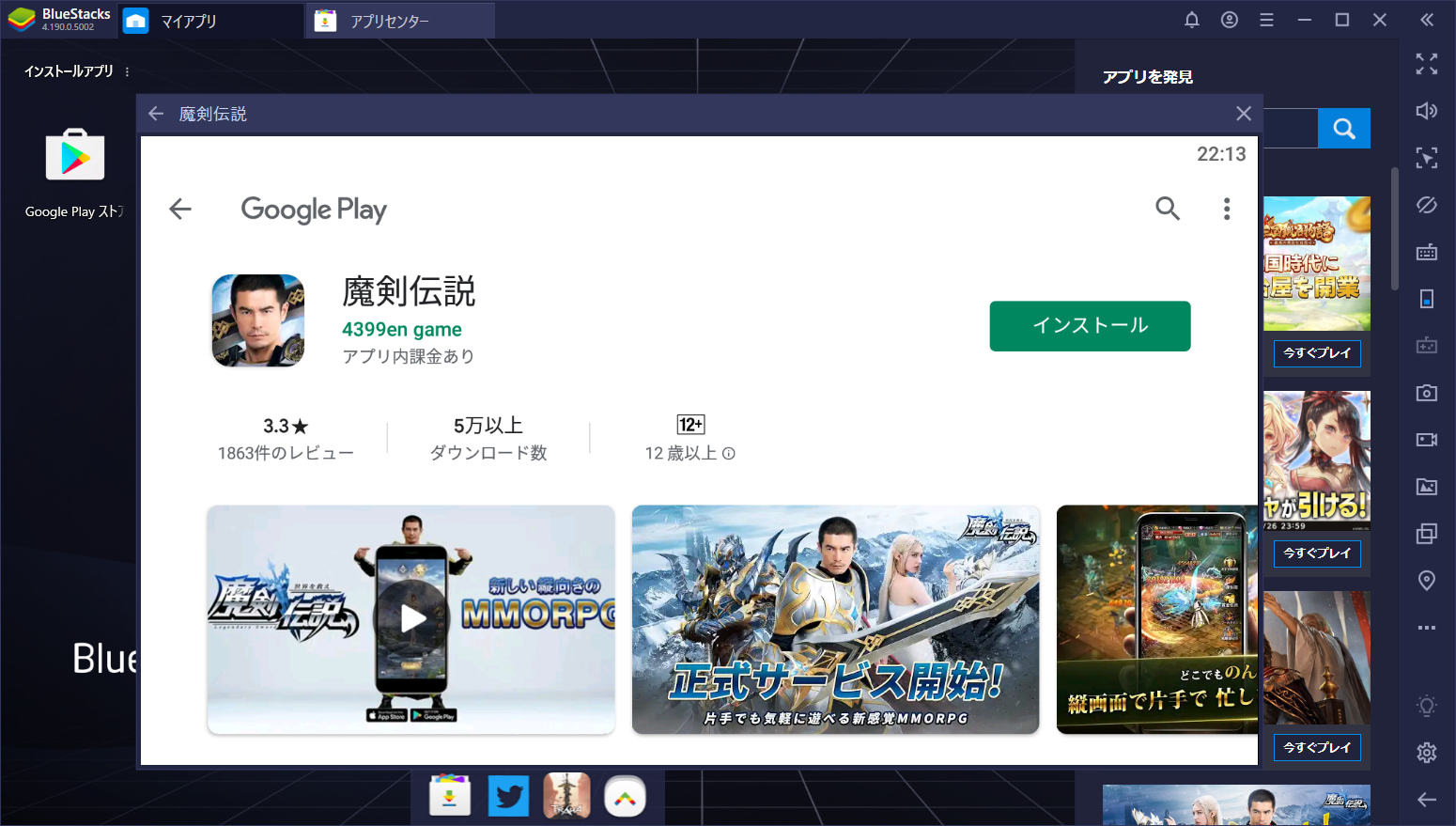1456x826 pixels.
Task: Open the location pin icon in sidebar
Action: tap(1426, 581)
